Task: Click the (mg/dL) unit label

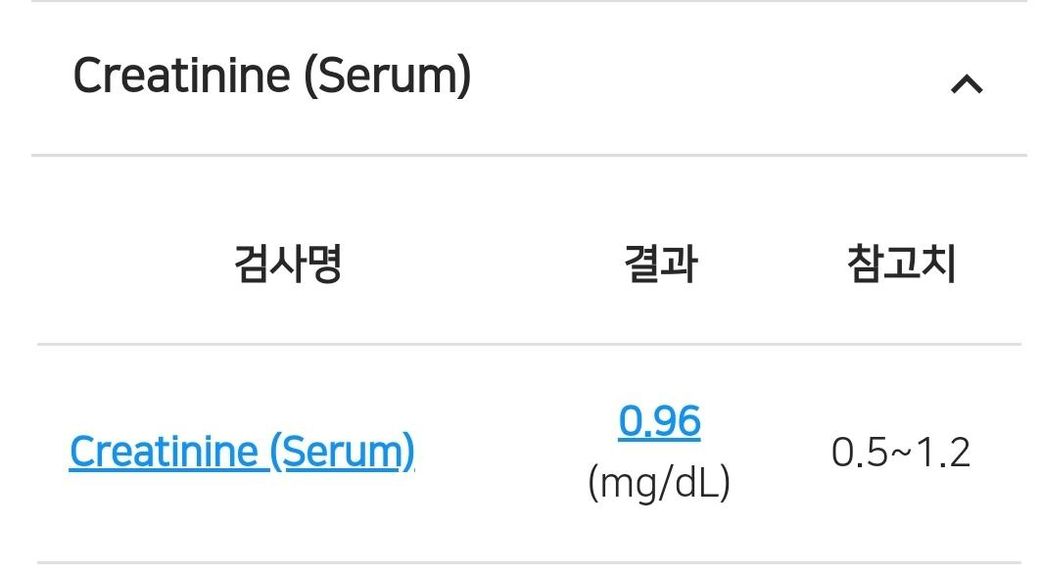Action: pos(660,483)
